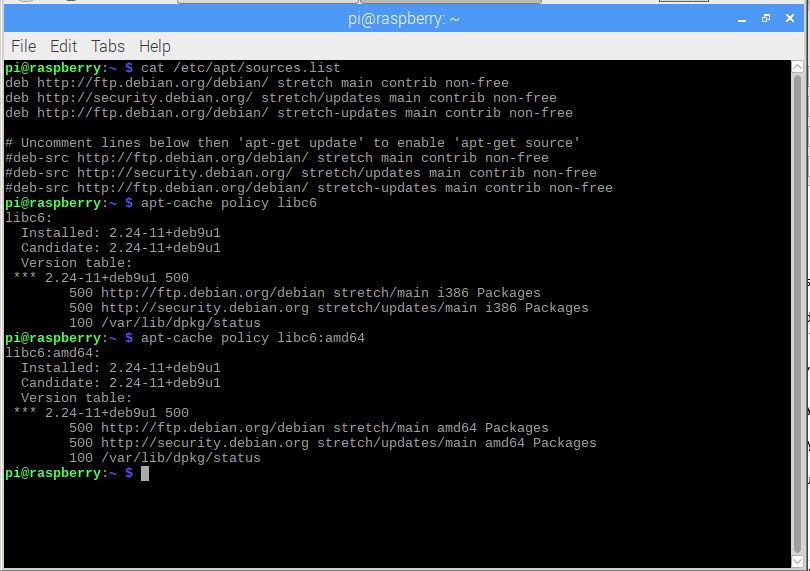This screenshot has height=571, width=810.
Task: Click the line 'stretch/updates/main amd64 Packages'
Action: click(333, 443)
